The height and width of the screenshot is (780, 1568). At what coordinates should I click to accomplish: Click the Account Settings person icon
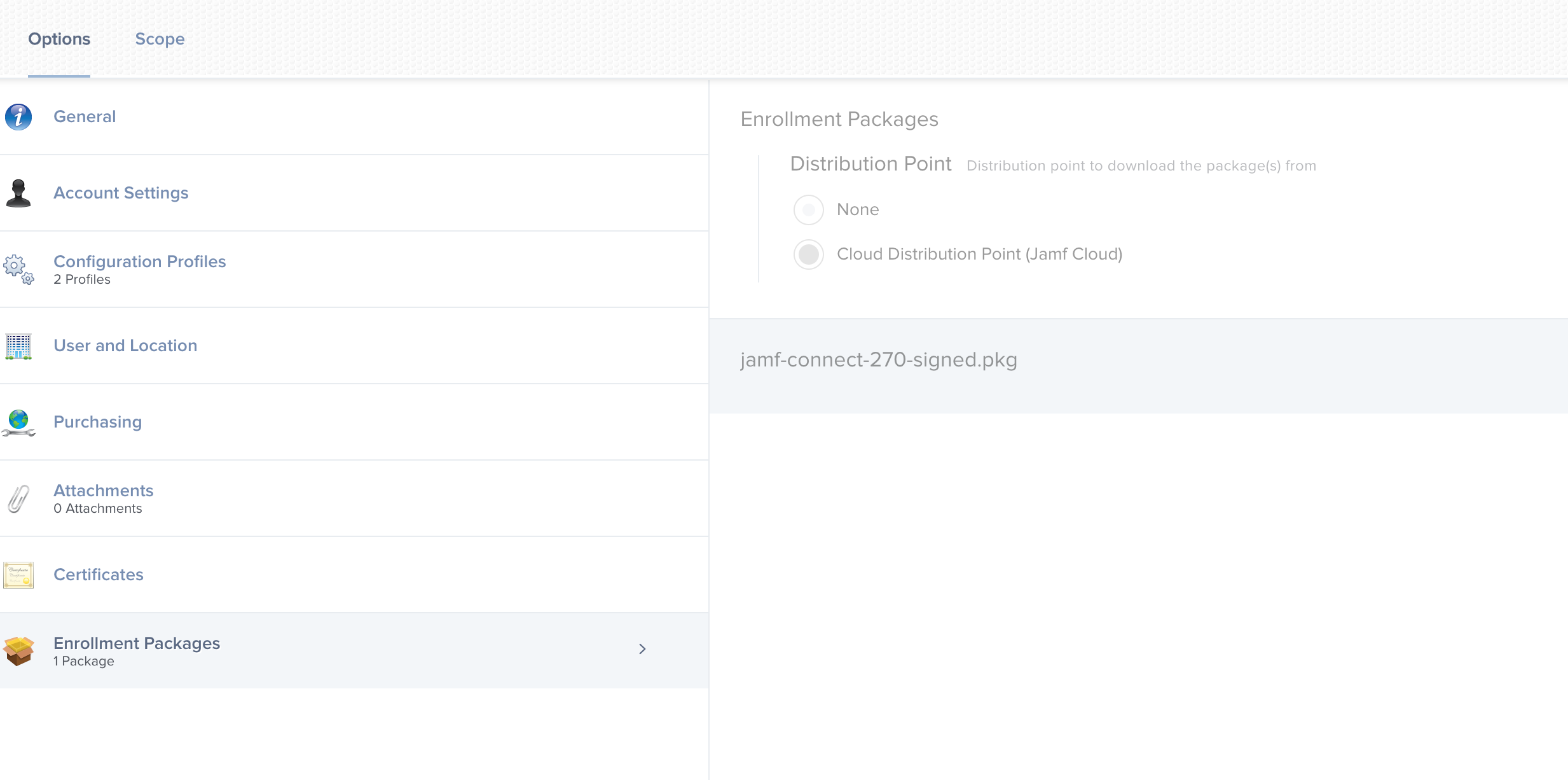pos(18,193)
